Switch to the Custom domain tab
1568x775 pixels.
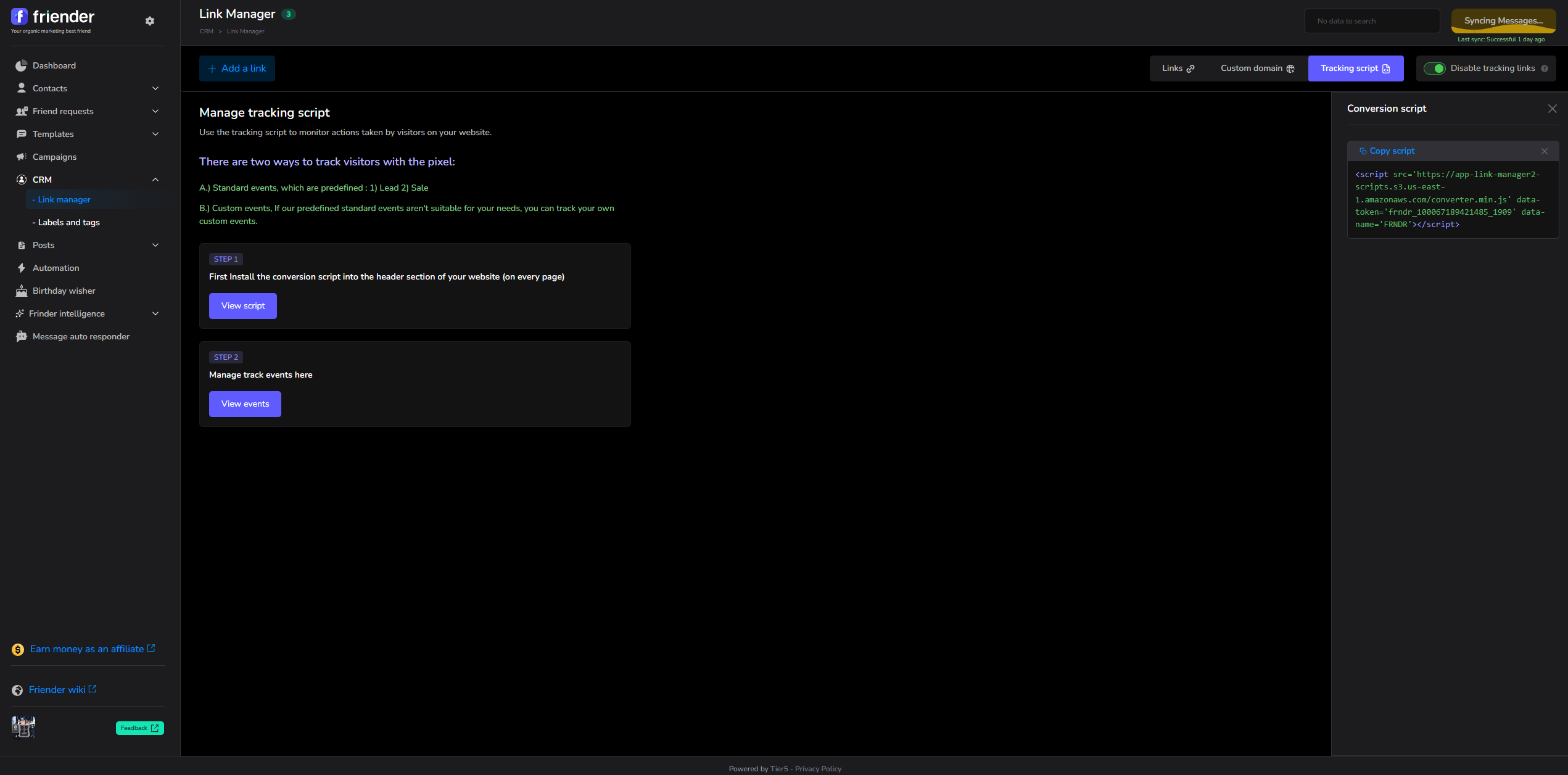(1257, 68)
